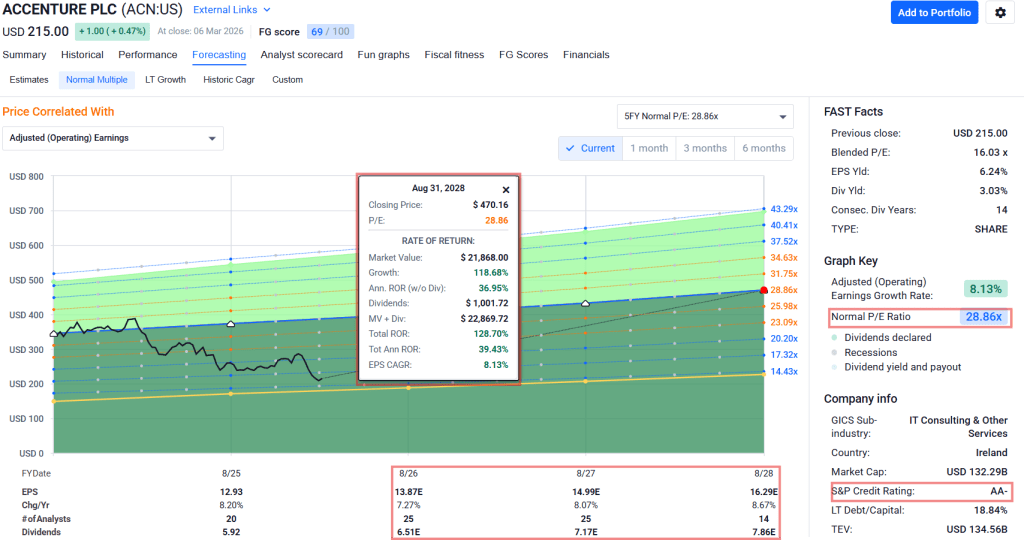The image size is (1024, 540).
Task: Open the Analyst scorecard tab
Action: point(301,55)
